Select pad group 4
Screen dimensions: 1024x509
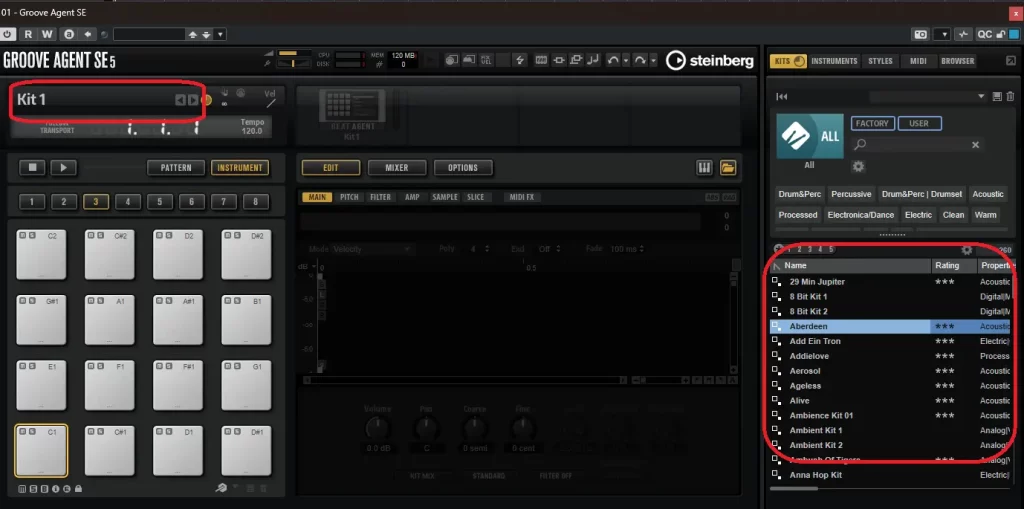tap(128, 202)
